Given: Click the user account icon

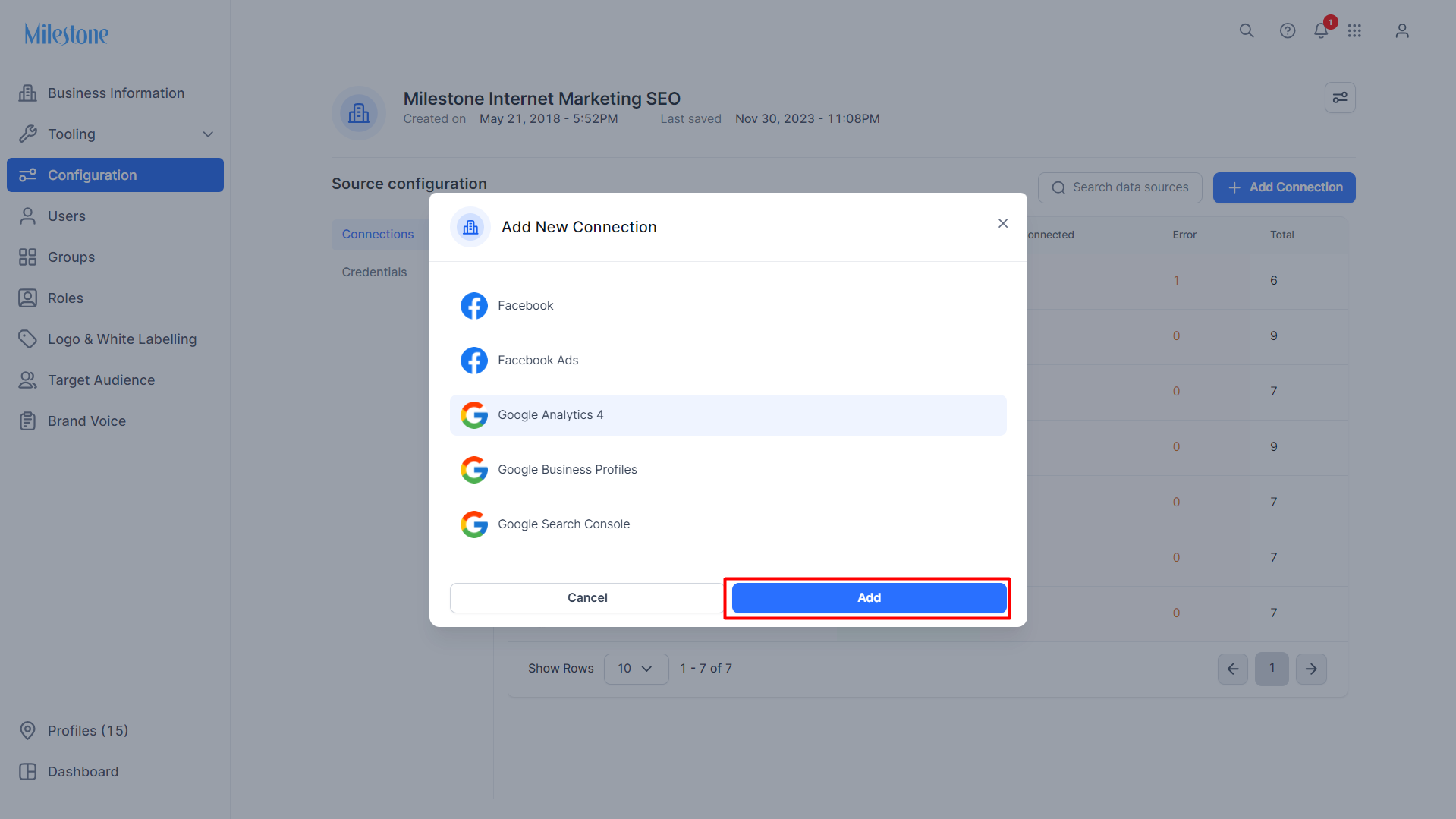Looking at the screenshot, I should point(1402,31).
